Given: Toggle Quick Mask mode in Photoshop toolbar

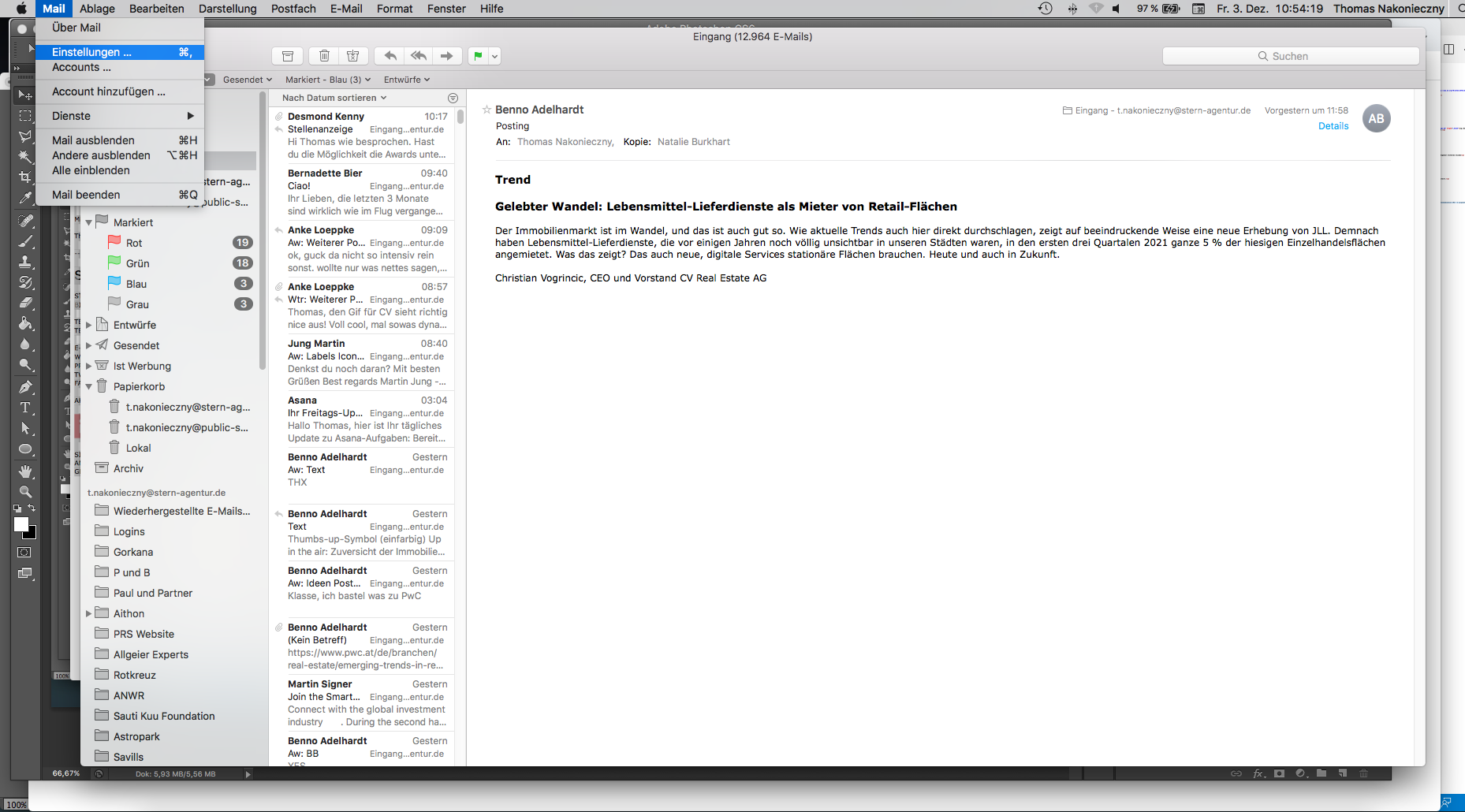Looking at the screenshot, I should pos(25,553).
